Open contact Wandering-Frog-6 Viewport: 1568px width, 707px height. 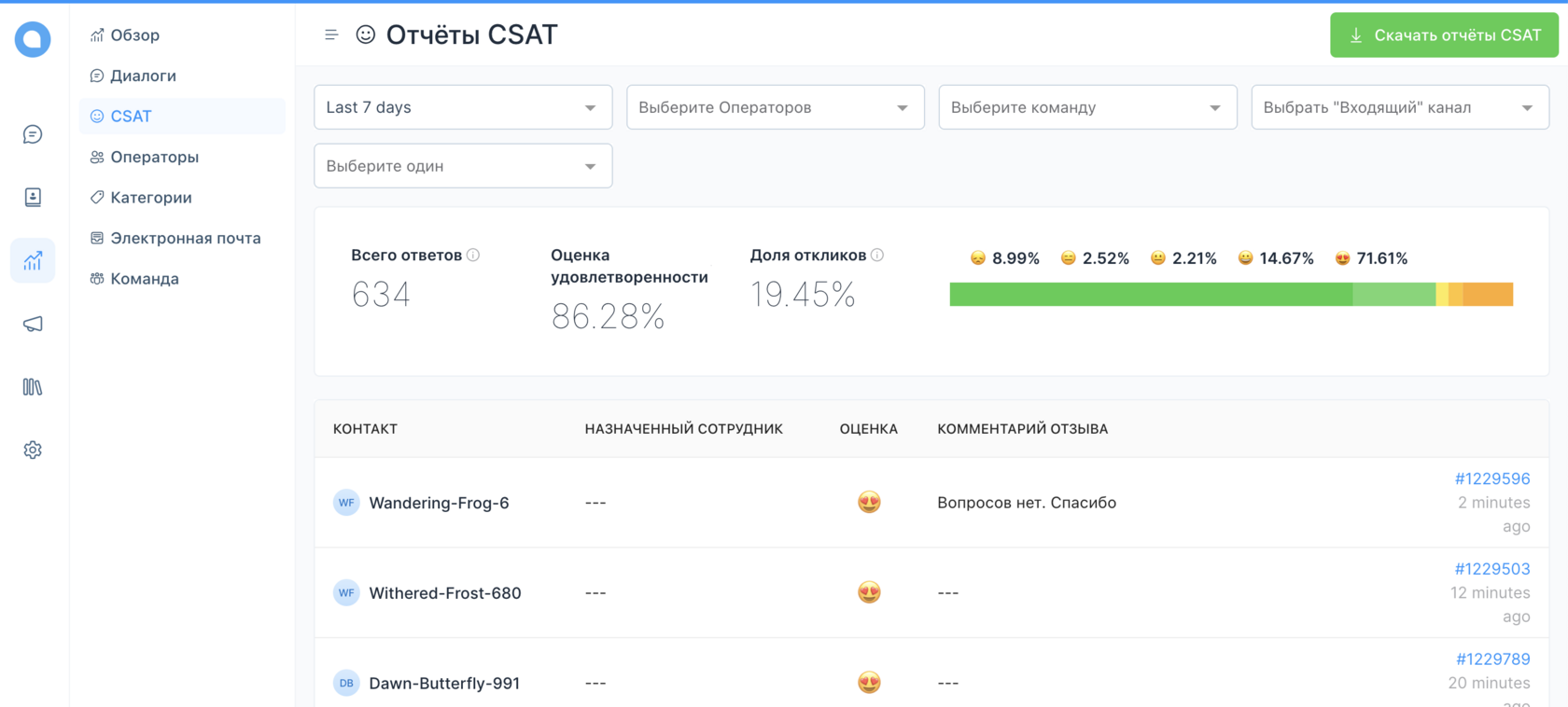point(439,503)
